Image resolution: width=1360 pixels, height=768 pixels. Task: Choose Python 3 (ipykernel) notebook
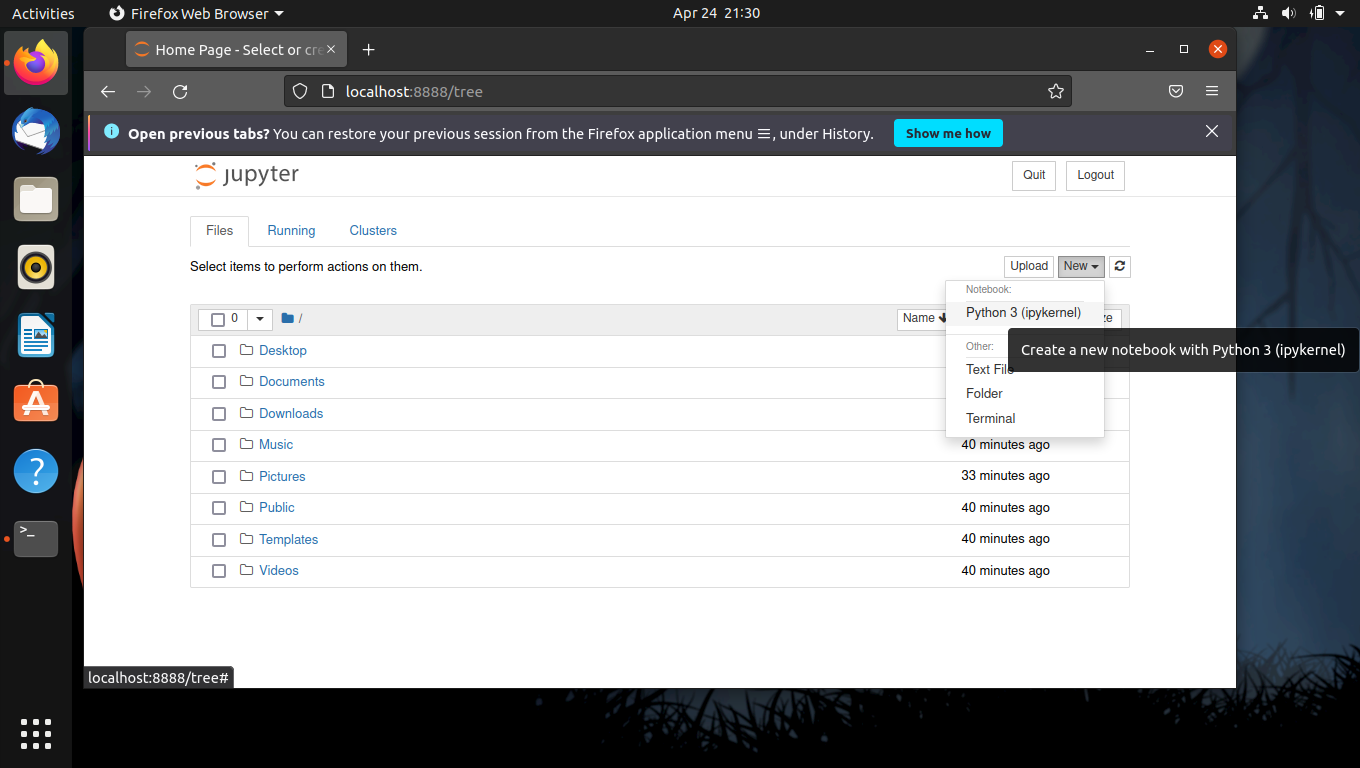pos(1024,312)
